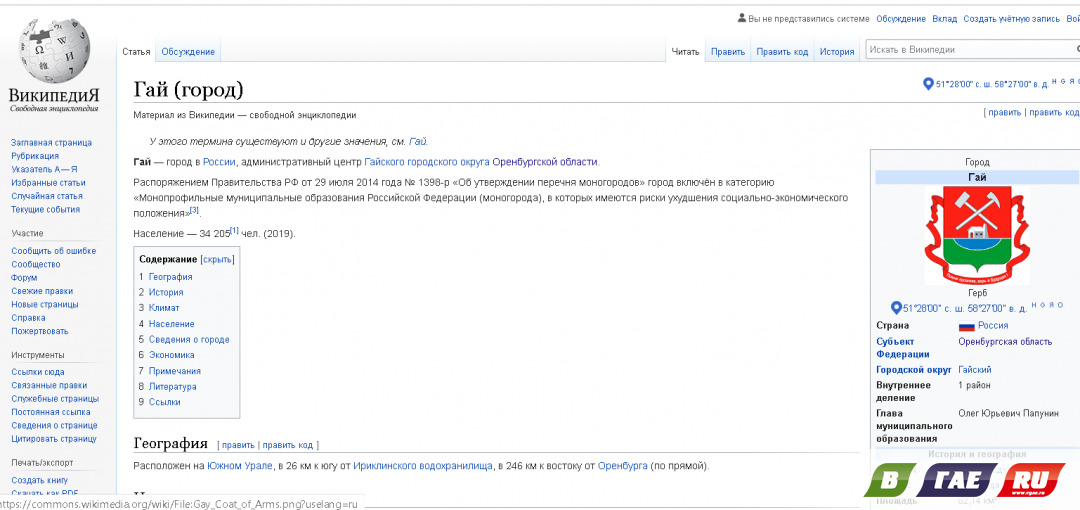The height and width of the screenshot is (510, 1080).
Task: Click 'править' next to География heading
Action: 238,445
